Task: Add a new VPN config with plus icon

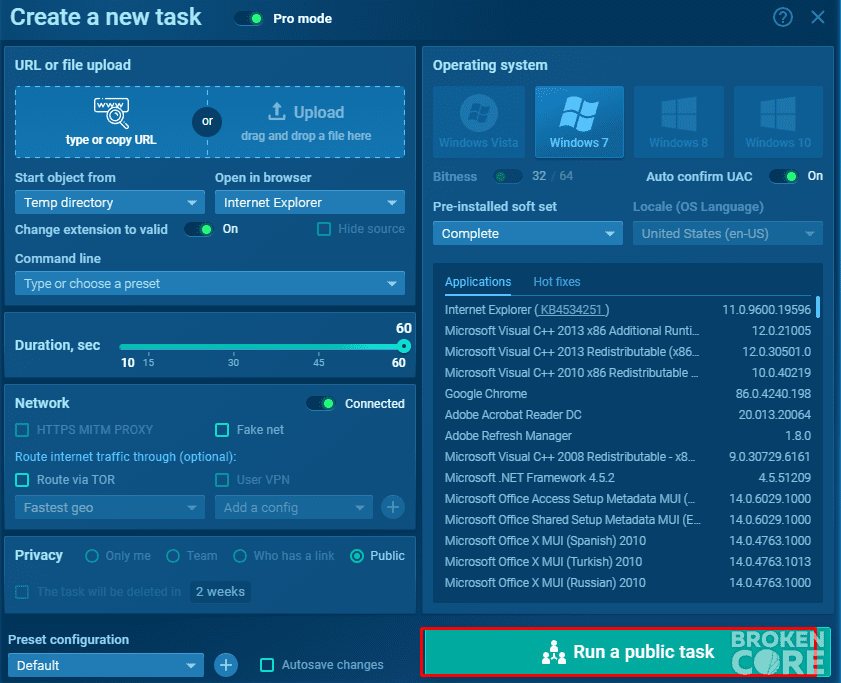Action: pos(393,507)
